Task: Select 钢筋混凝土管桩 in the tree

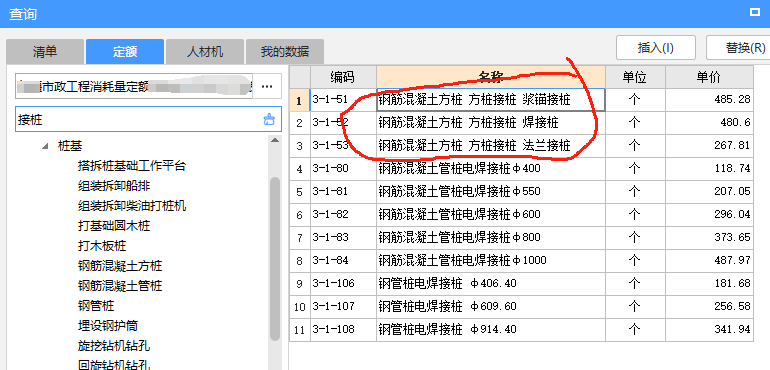Action: coord(120,285)
